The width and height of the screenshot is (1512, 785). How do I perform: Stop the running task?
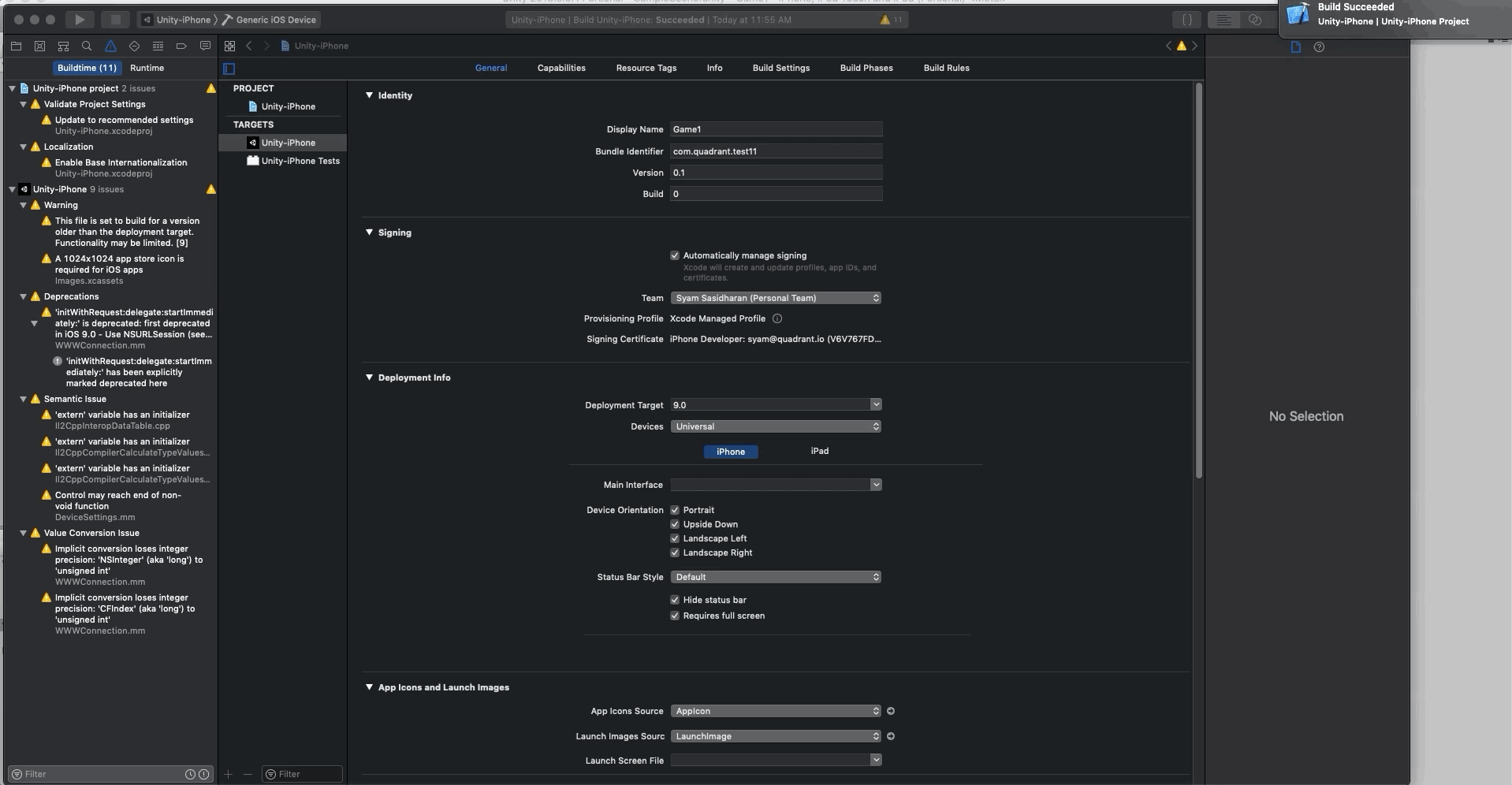coord(115,20)
